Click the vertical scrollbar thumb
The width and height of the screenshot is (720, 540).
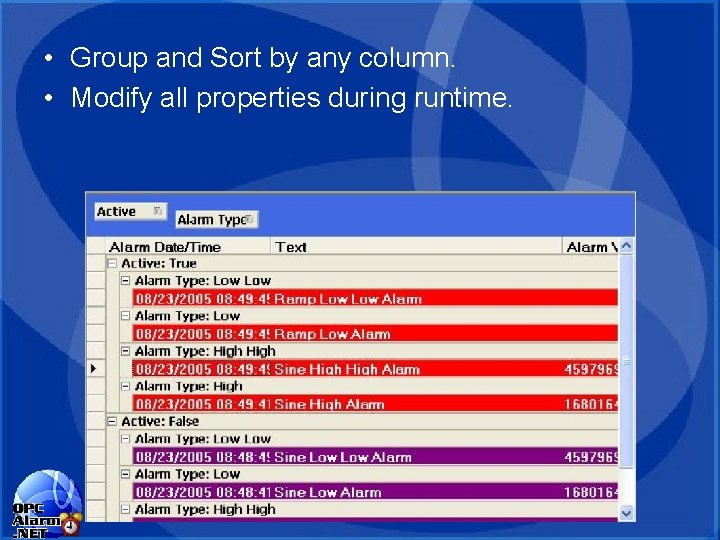[626, 361]
